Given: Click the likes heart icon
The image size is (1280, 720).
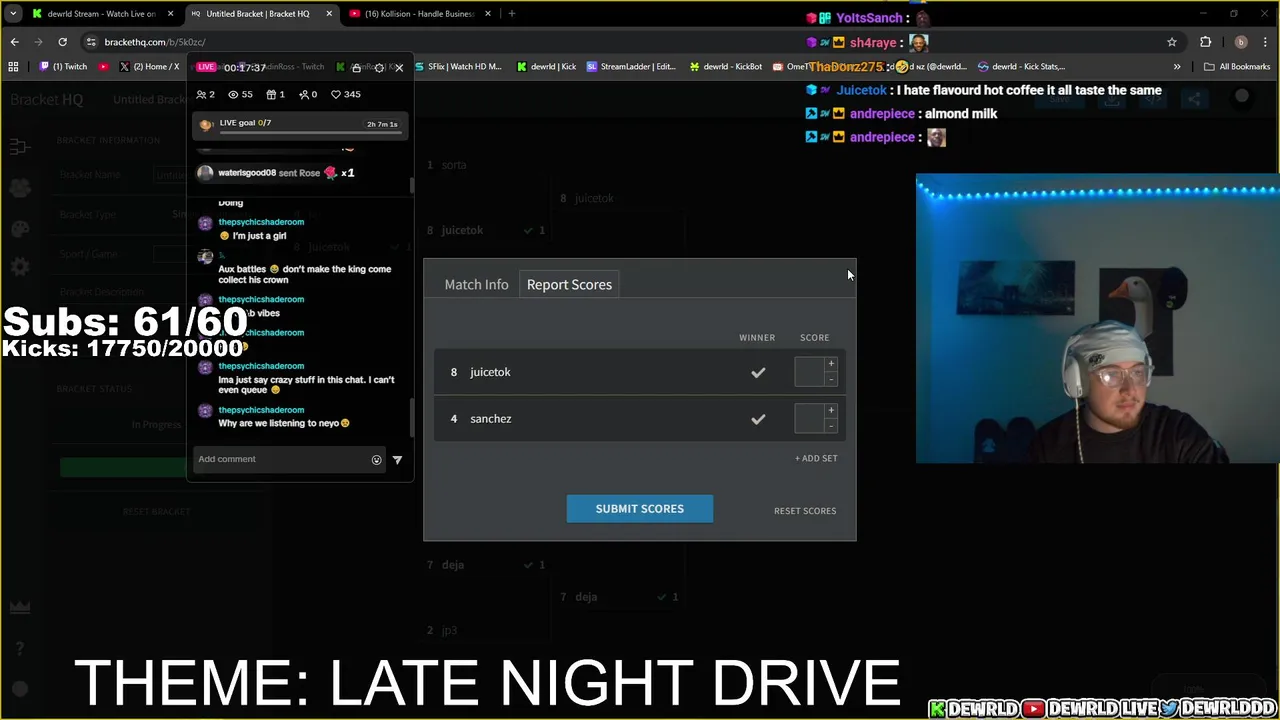Looking at the screenshot, I should pyautogui.click(x=336, y=94).
